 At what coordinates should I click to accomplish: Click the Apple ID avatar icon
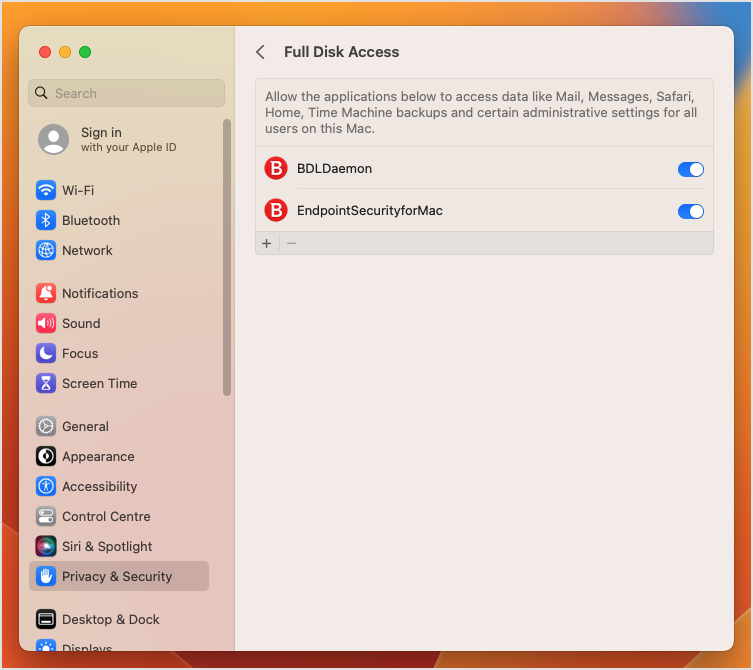tap(53, 139)
